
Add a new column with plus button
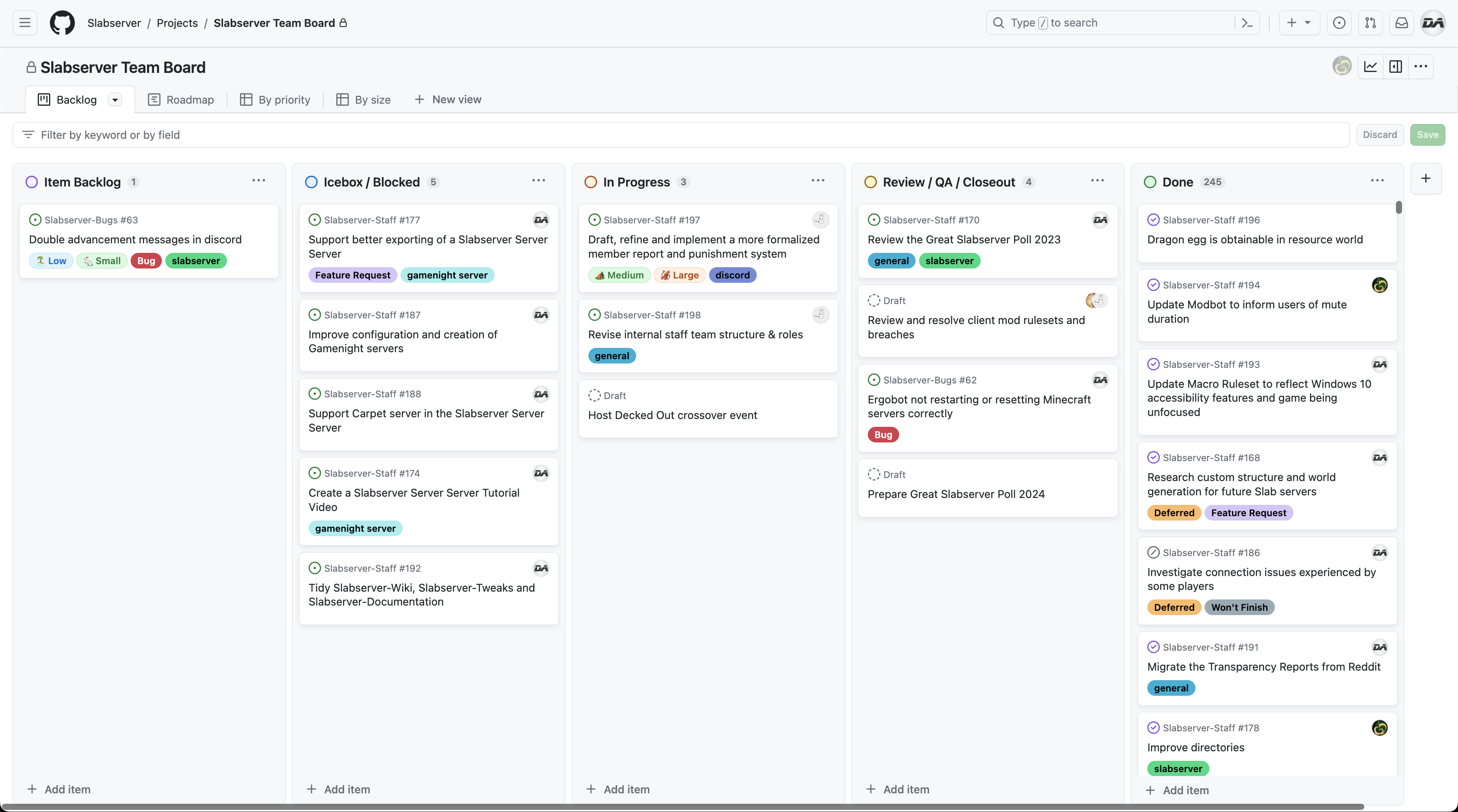click(x=1426, y=179)
